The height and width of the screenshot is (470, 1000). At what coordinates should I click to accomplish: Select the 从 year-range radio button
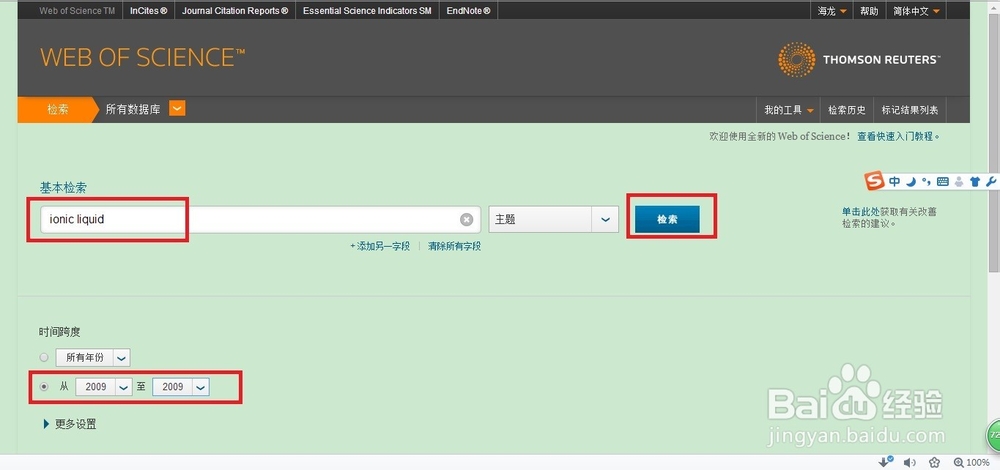pos(44,386)
